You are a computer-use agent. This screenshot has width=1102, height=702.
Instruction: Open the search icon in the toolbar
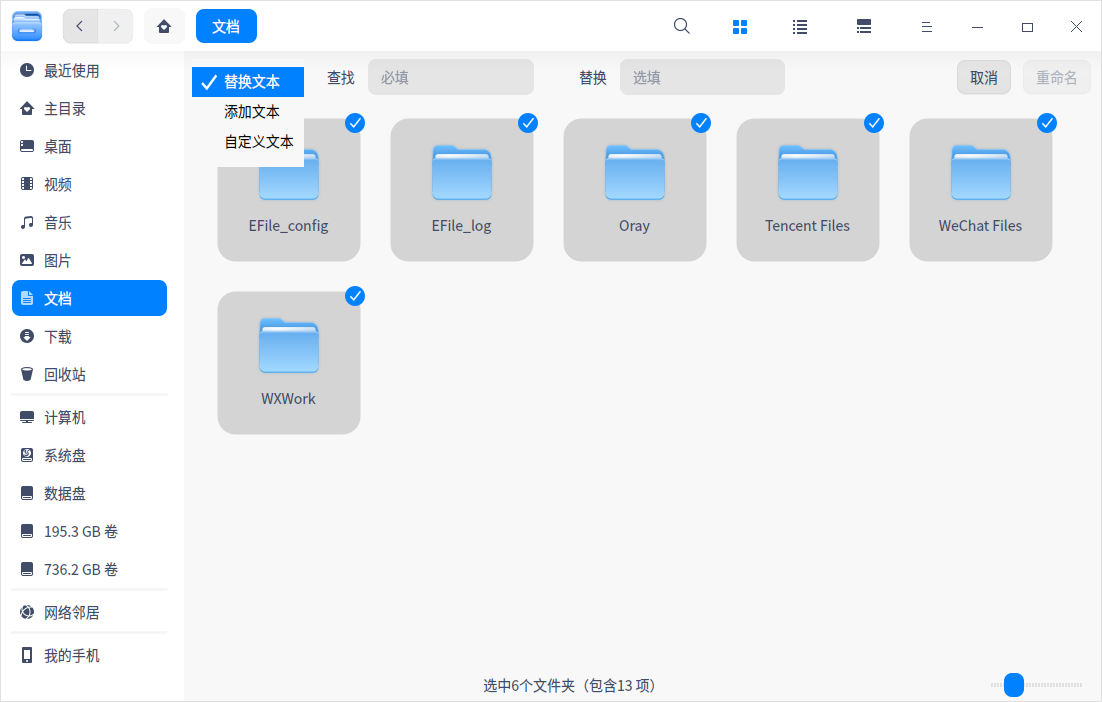pos(681,26)
